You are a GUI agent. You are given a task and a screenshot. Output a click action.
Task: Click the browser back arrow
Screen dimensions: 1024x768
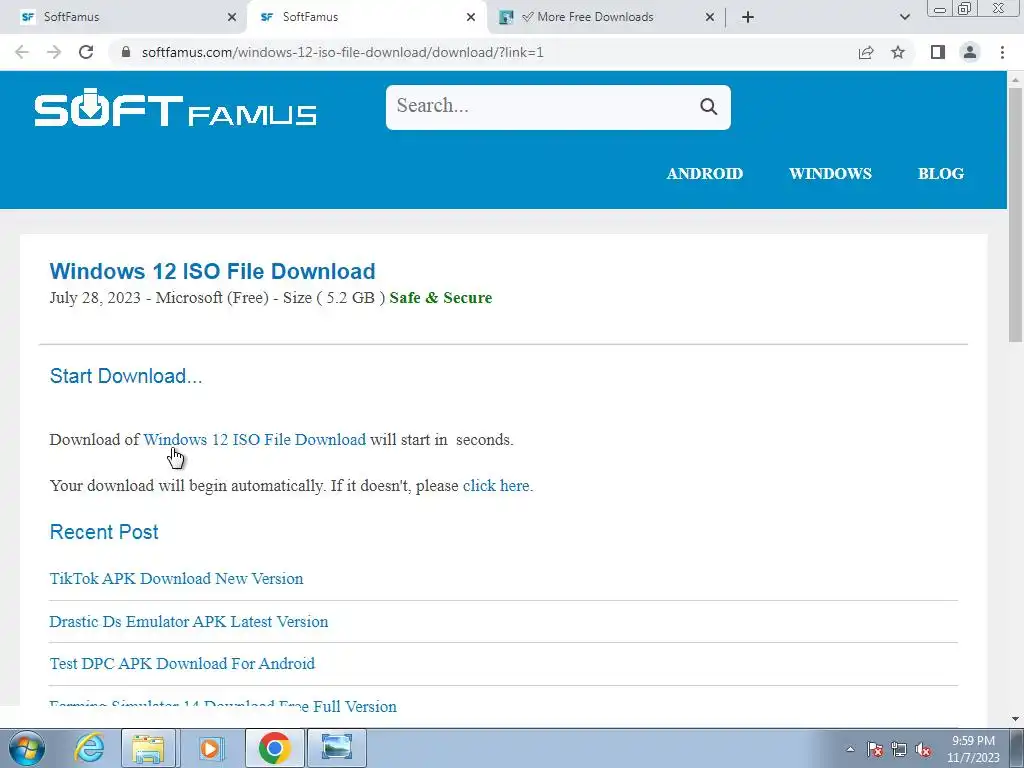pos(22,52)
